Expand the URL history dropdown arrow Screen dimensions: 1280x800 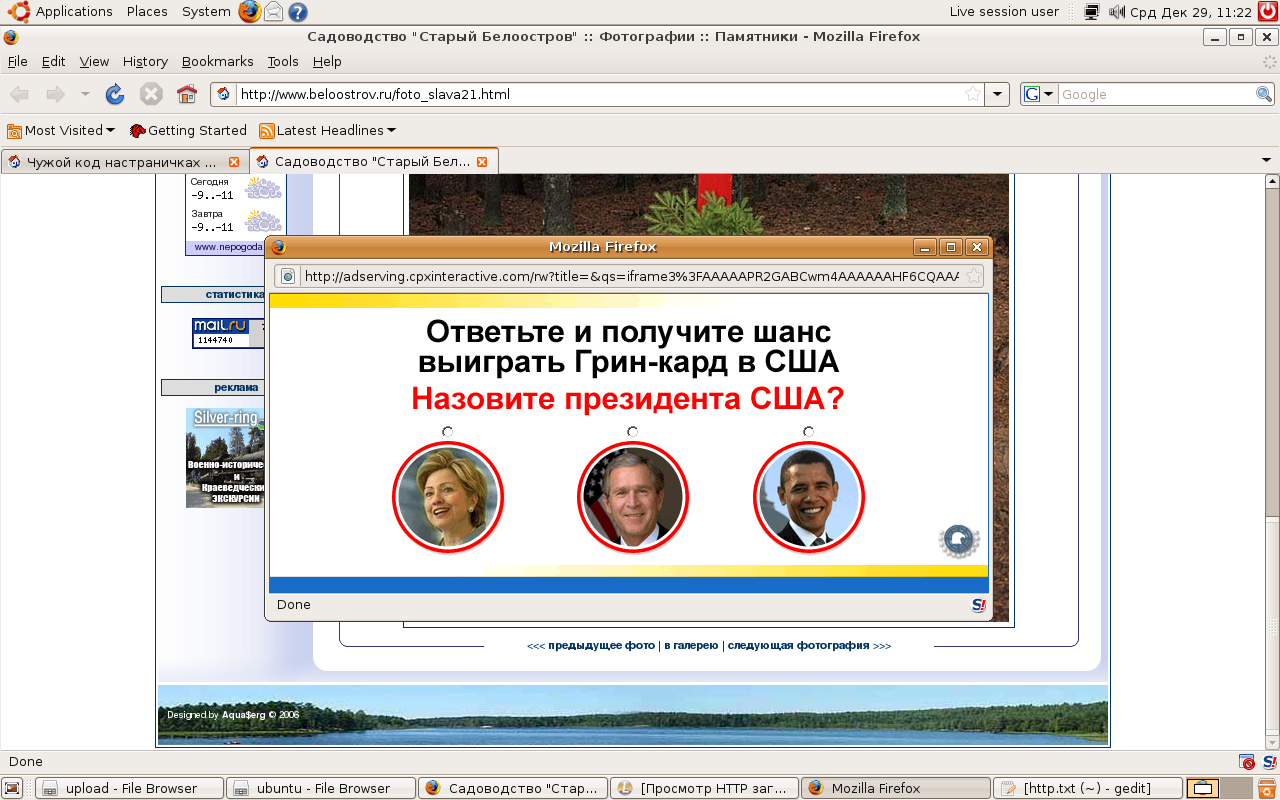[x=996, y=94]
